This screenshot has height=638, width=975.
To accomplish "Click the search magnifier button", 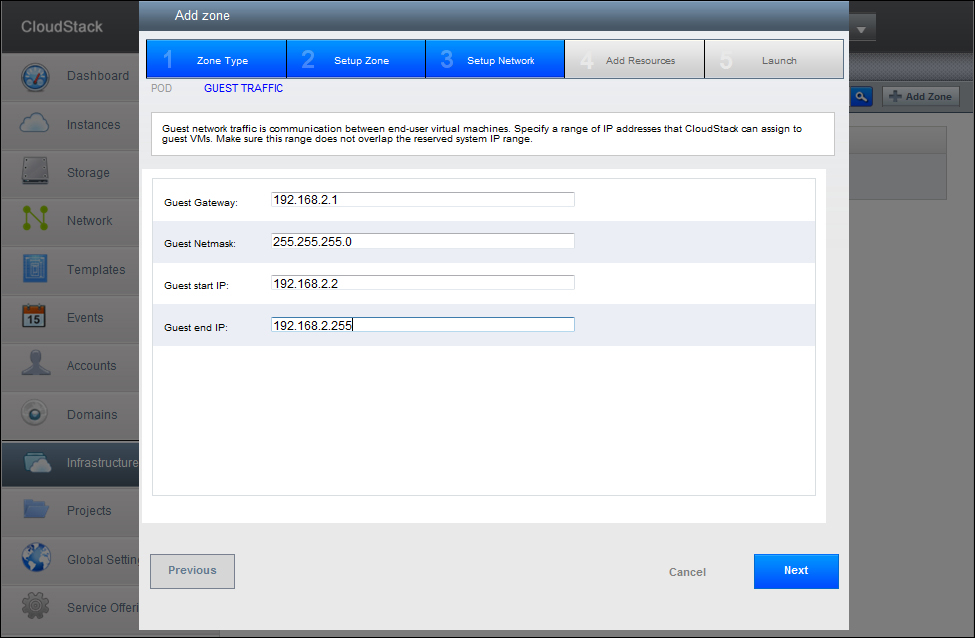I will coord(861,96).
